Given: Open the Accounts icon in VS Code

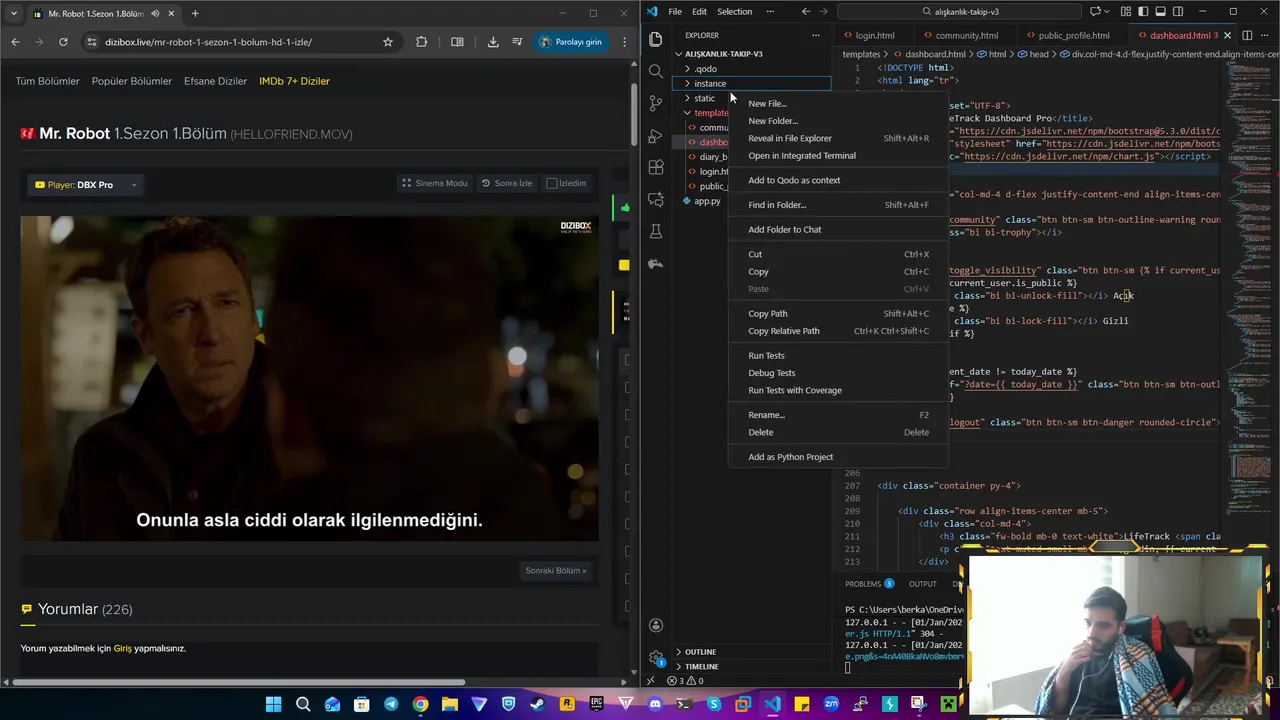Looking at the screenshot, I should tap(656, 625).
